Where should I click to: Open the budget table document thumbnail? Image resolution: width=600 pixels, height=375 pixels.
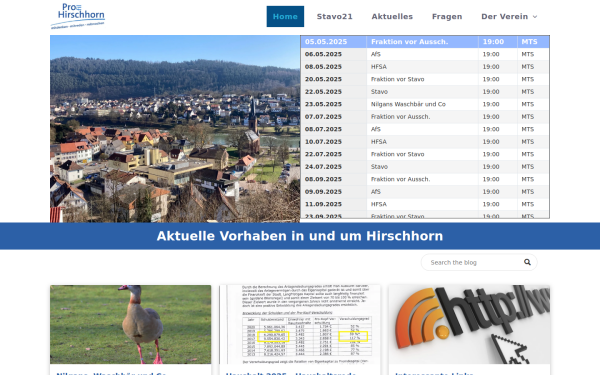[x=300, y=324]
